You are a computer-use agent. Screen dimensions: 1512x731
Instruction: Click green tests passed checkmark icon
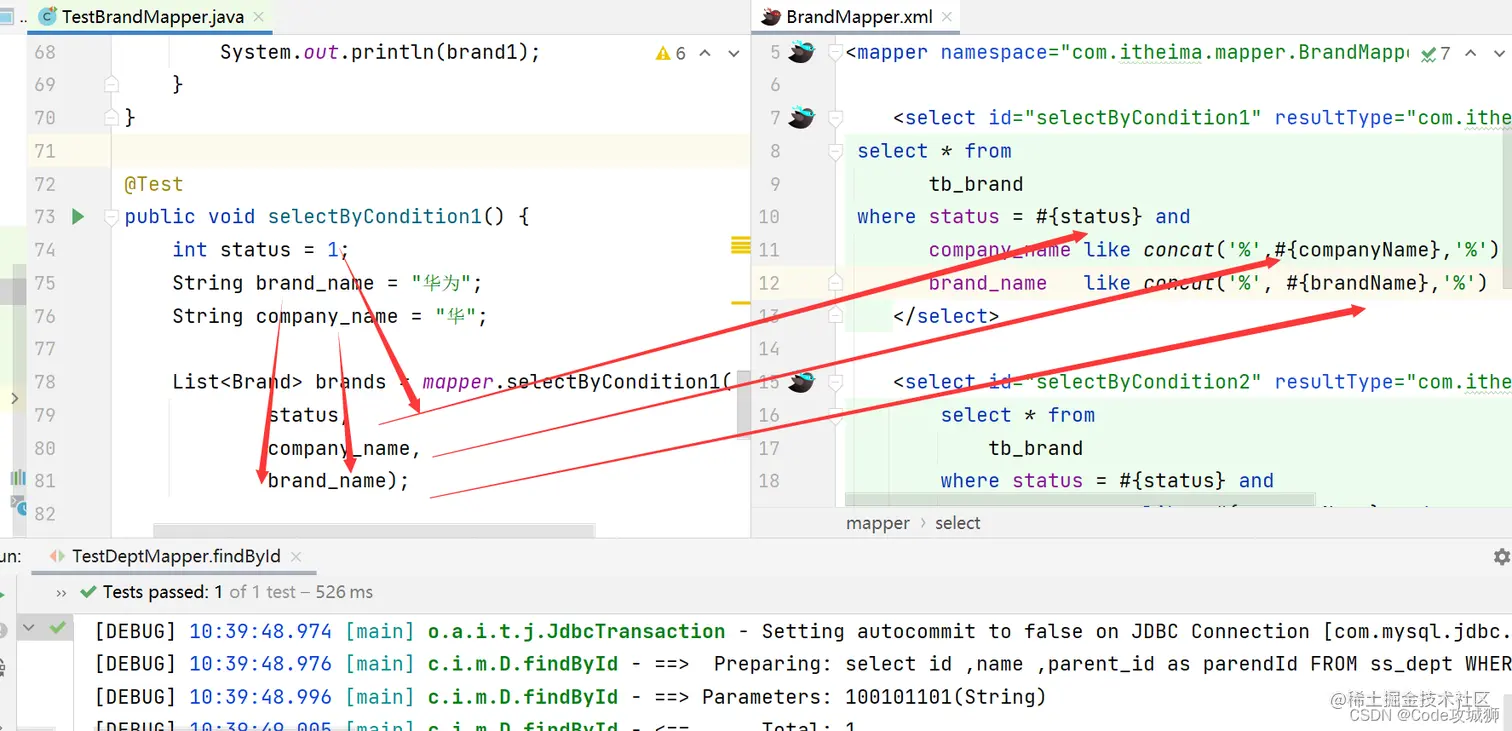pos(89,592)
